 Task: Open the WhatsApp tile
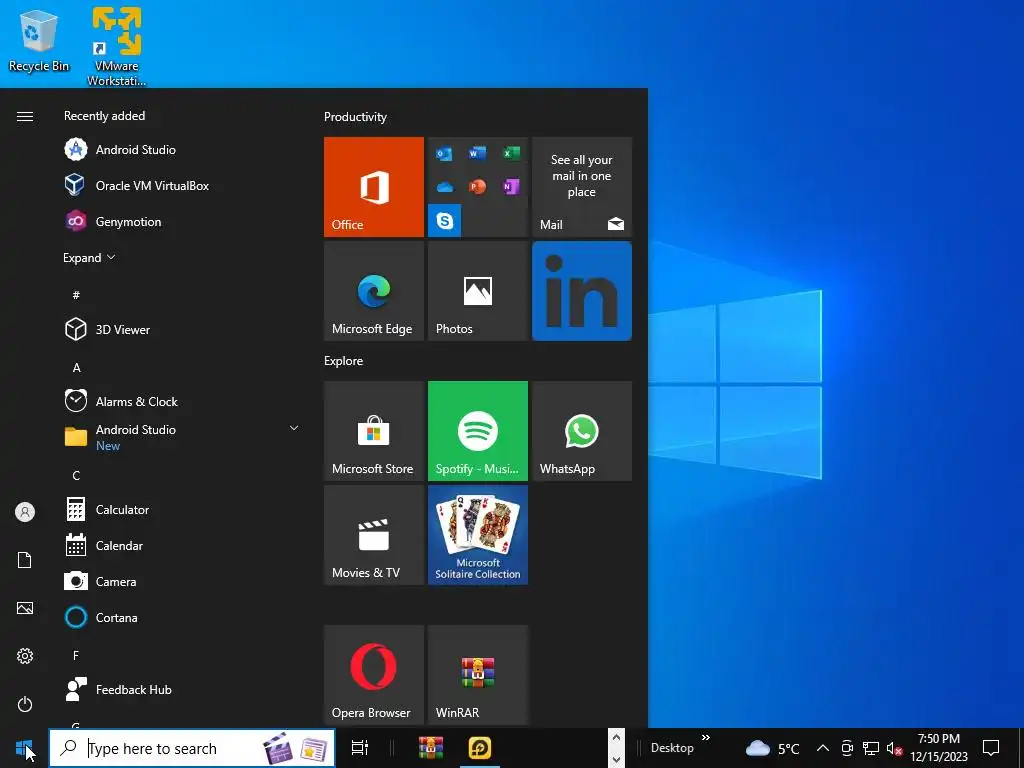point(582,431)
